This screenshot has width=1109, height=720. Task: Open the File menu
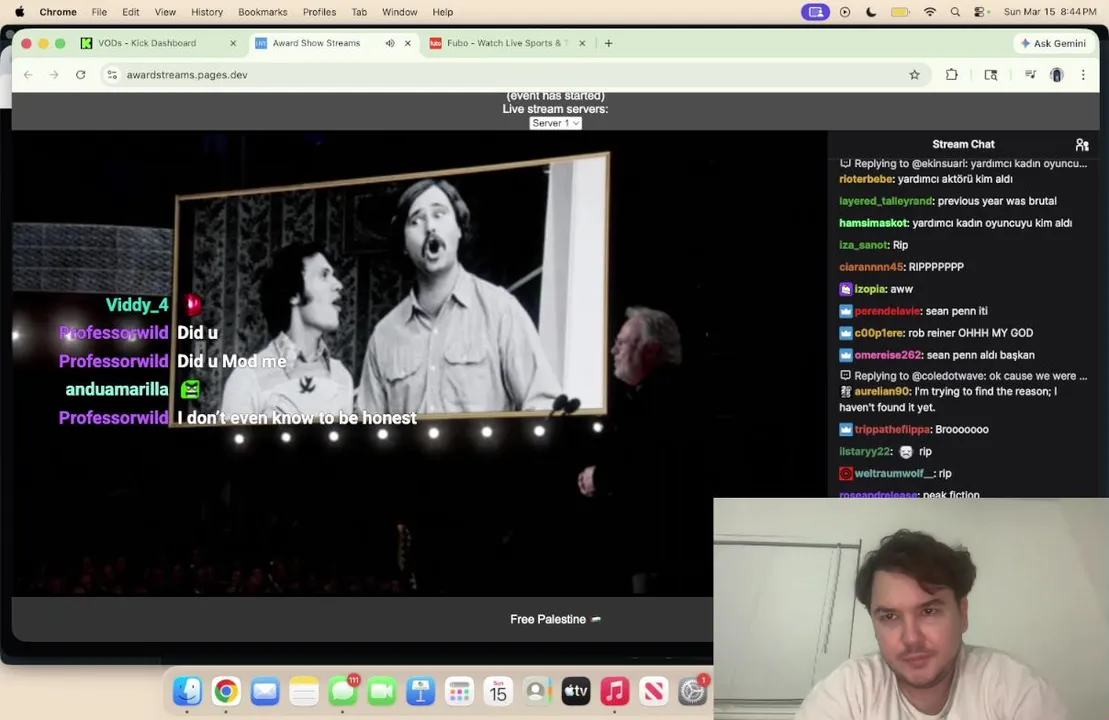coord(99,12)
